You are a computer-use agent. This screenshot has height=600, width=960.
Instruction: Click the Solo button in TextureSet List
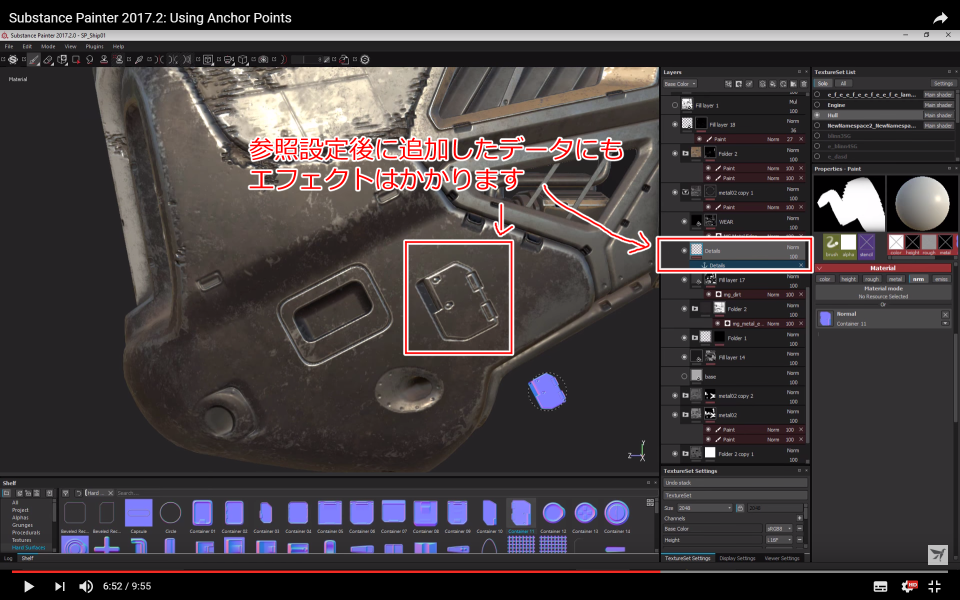click(x=822, y=83)
